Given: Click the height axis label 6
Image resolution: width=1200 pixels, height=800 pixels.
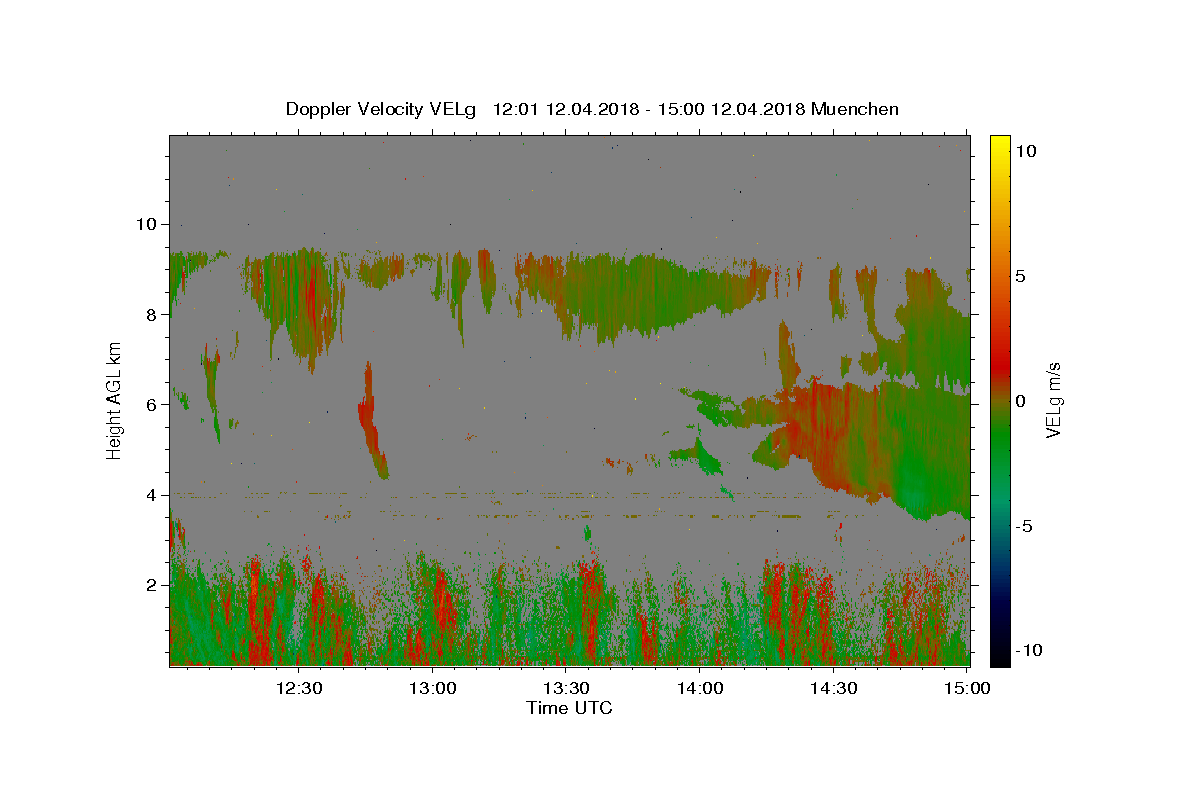Looking at the screenshot, I should [152, 404].
